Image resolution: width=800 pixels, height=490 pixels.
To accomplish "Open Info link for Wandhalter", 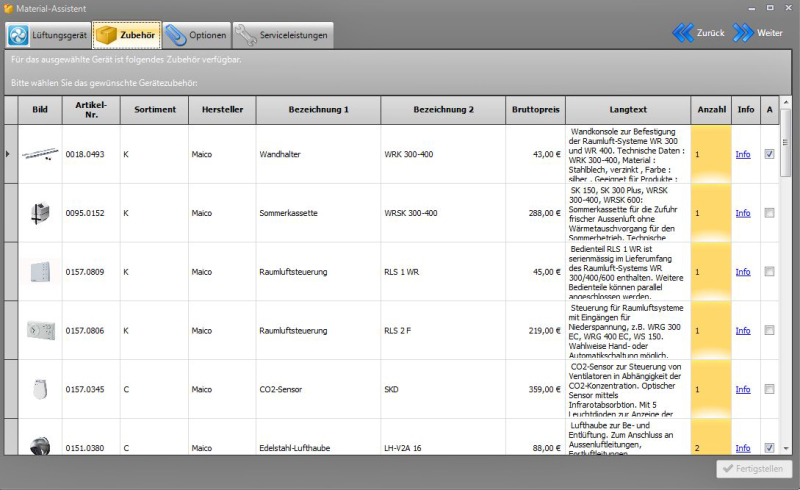I will coord(743,154).
